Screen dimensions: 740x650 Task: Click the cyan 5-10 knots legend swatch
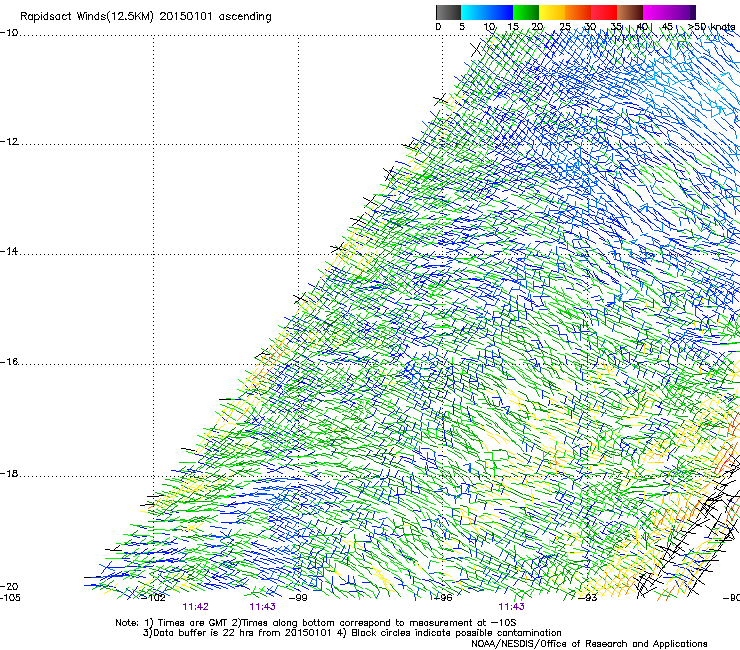click(x=474, y=12)
